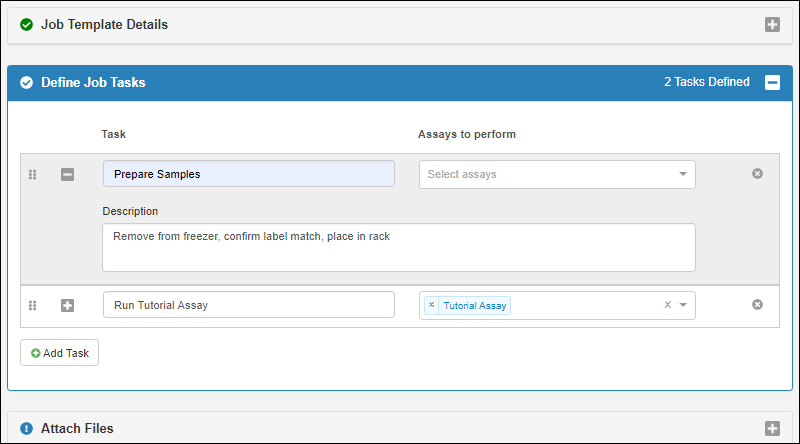The image size is (800, 444).
Task: Click into the Description text area
Action: click(398, 247)
